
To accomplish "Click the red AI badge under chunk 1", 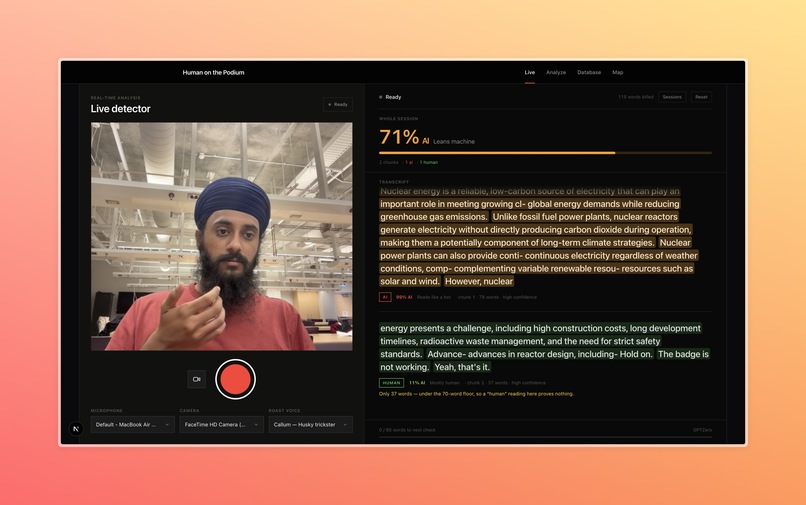I will [x=385, y=297].
